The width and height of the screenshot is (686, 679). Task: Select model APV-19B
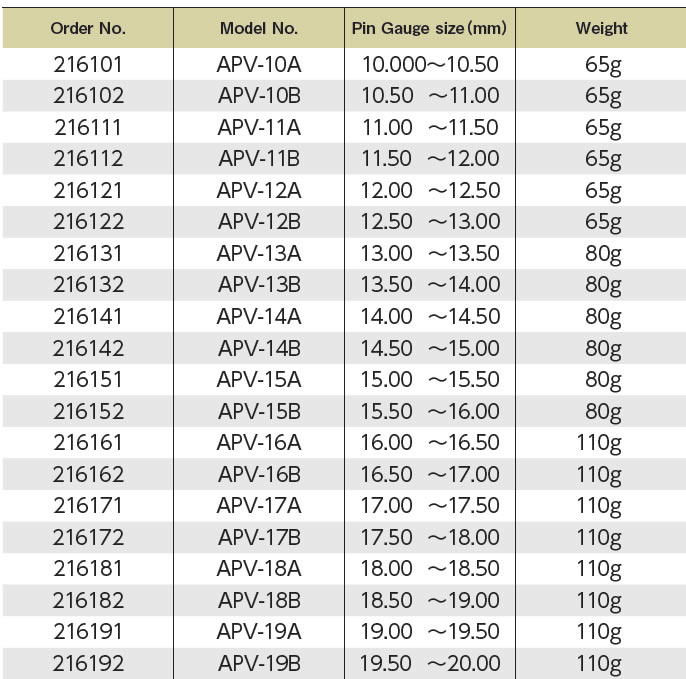[x=259, y=663]
